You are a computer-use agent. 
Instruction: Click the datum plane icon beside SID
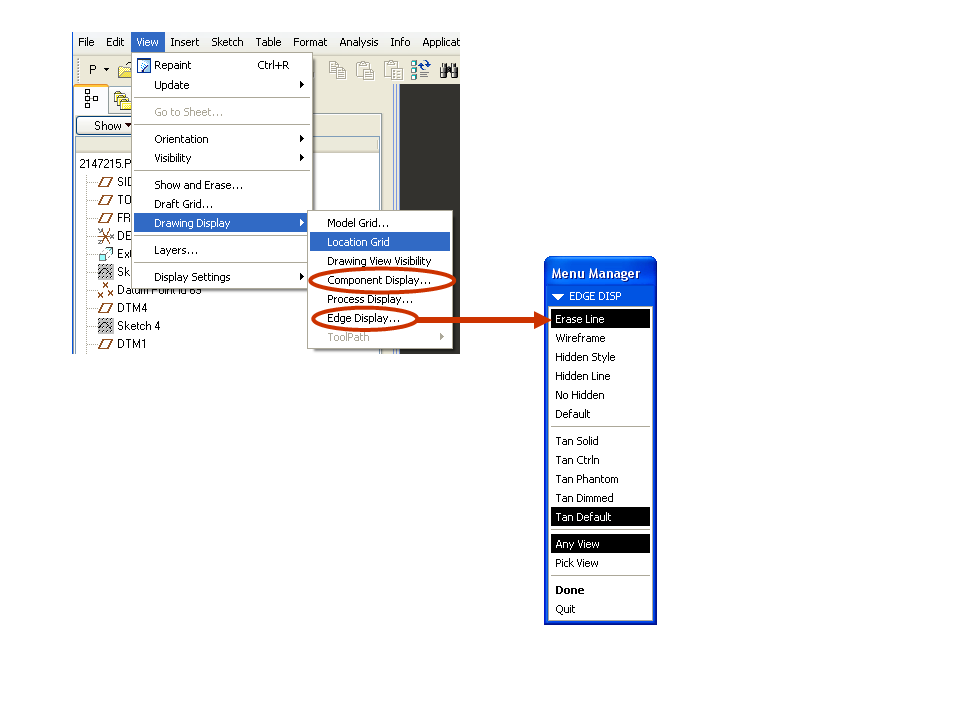(106, 182)
